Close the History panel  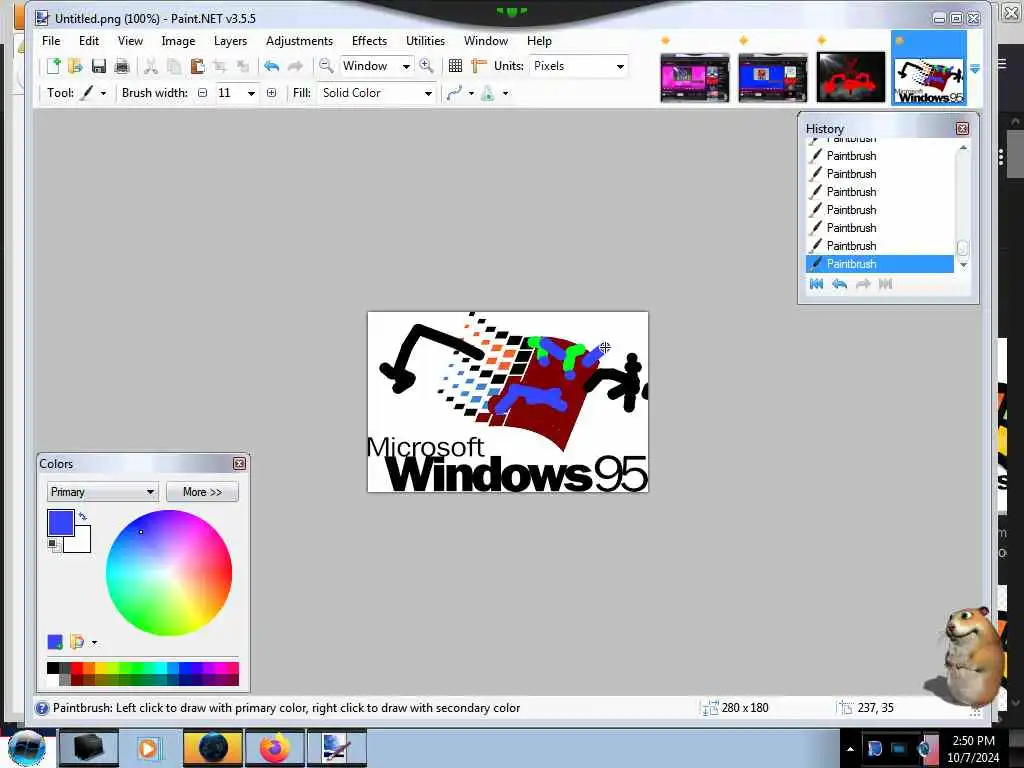(x=962, y=129)
